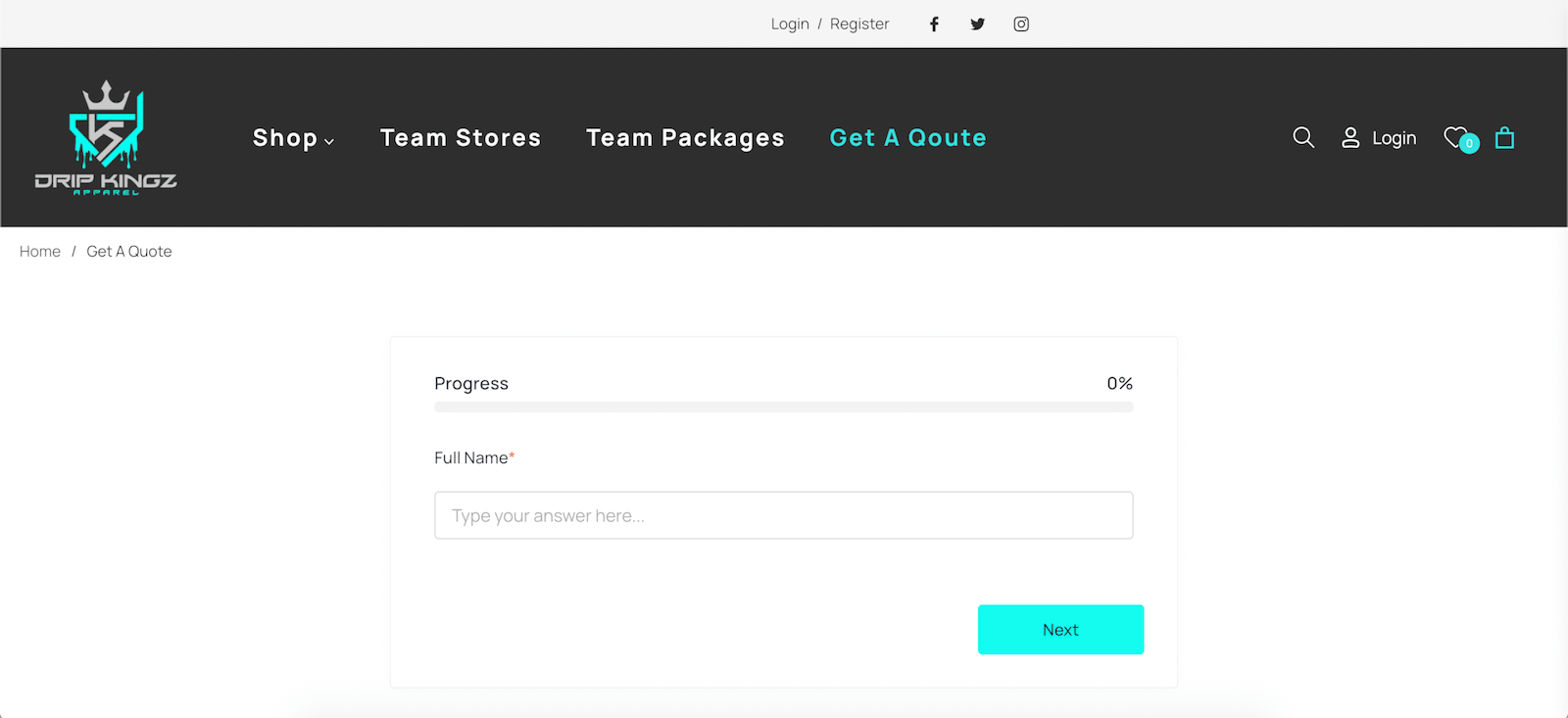Open the Facebook social icon

click(934, 24)
